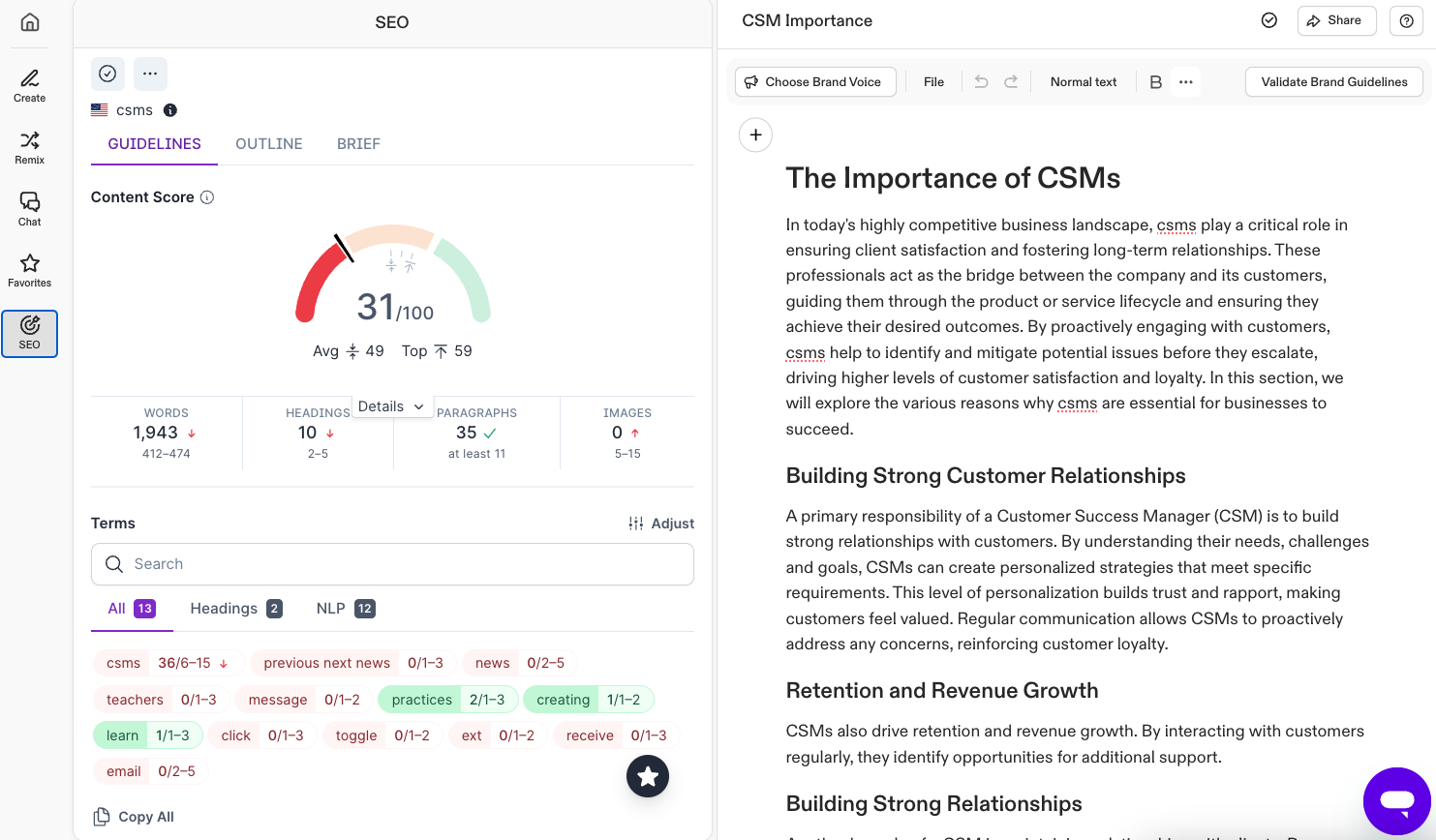Toggle bold formatting in editor
The width and height of the screenshot is (1436, 840).
coord(1155,82)
